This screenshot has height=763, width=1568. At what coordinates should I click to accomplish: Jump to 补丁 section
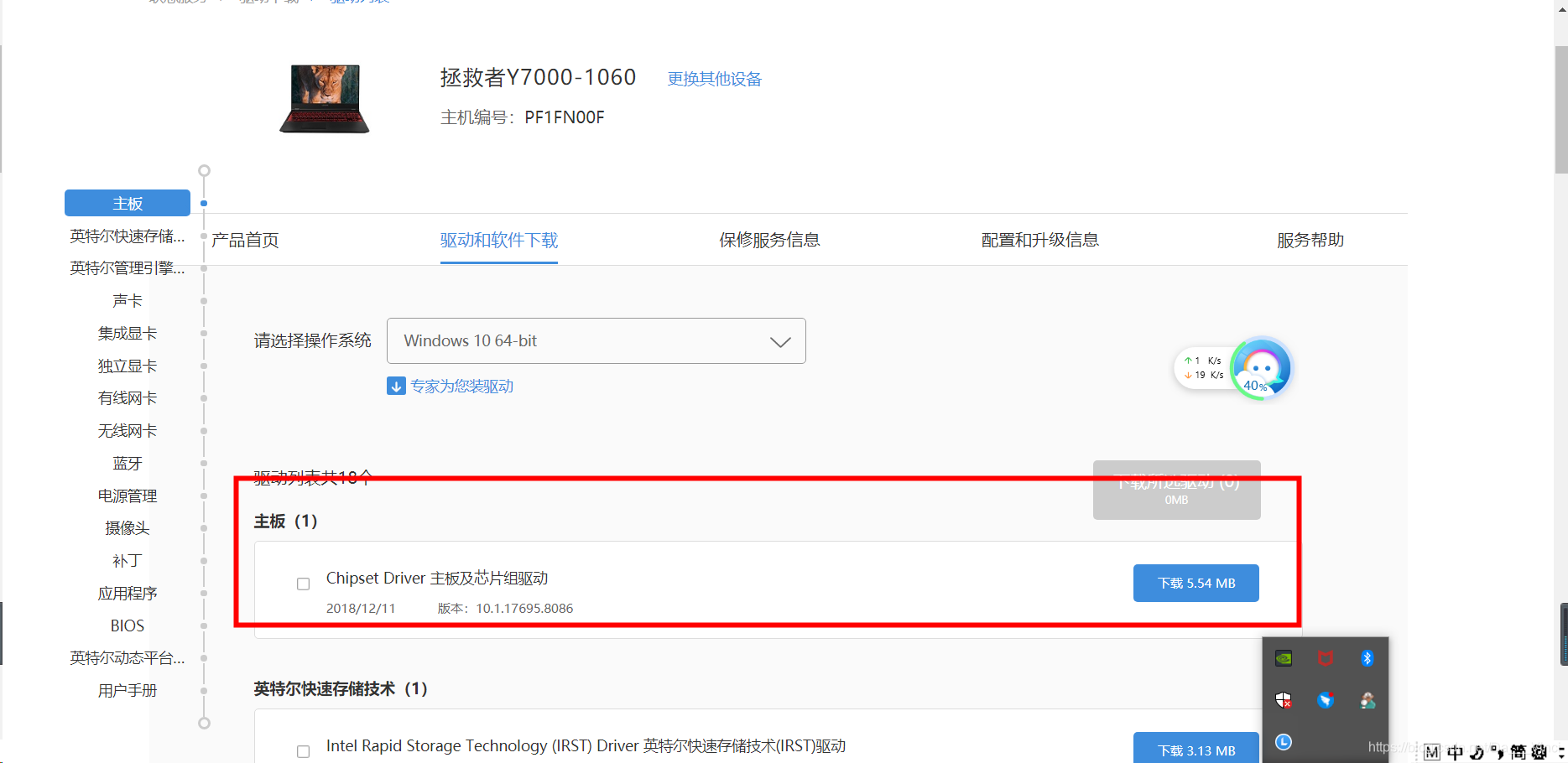(x=128, y=560)
